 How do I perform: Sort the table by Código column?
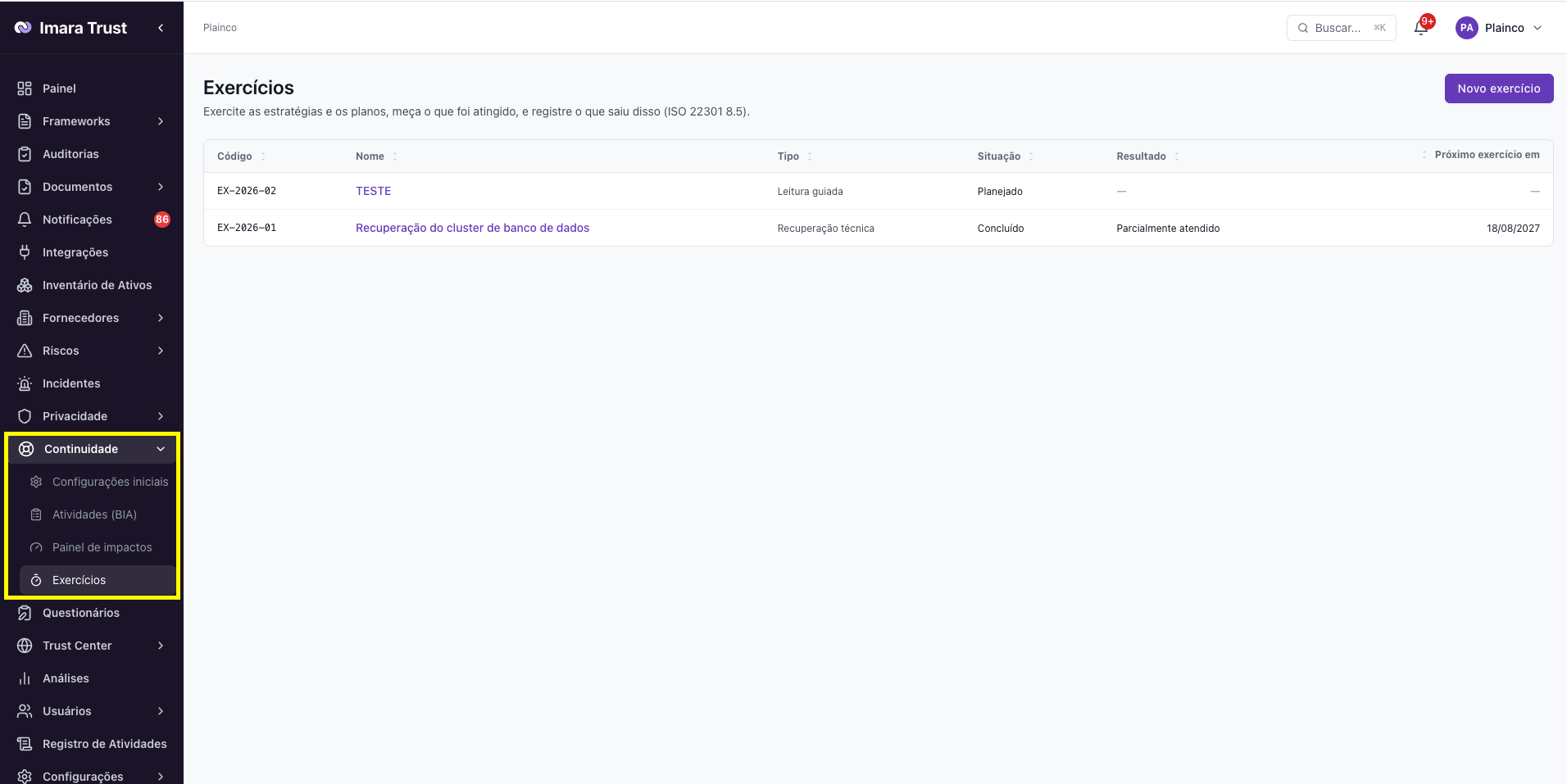(241, 156)
